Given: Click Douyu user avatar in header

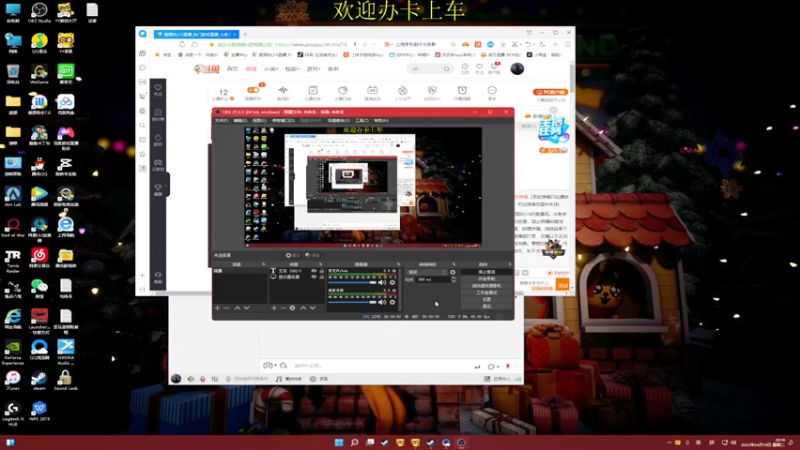Looking at the screenshot, I should [x=517, y=68].
